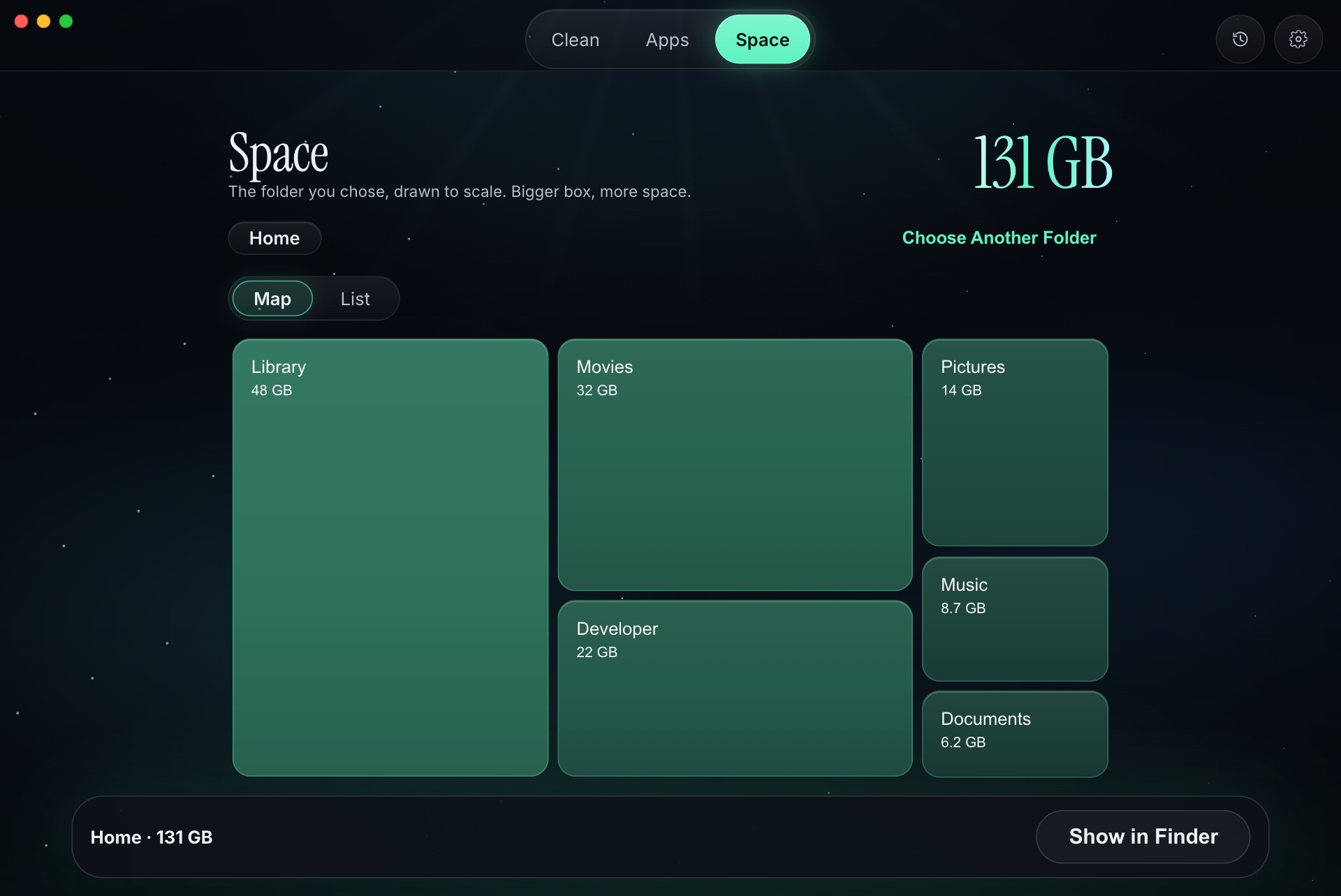Click the 'Home · 131 GB' status text

point(152,837)
